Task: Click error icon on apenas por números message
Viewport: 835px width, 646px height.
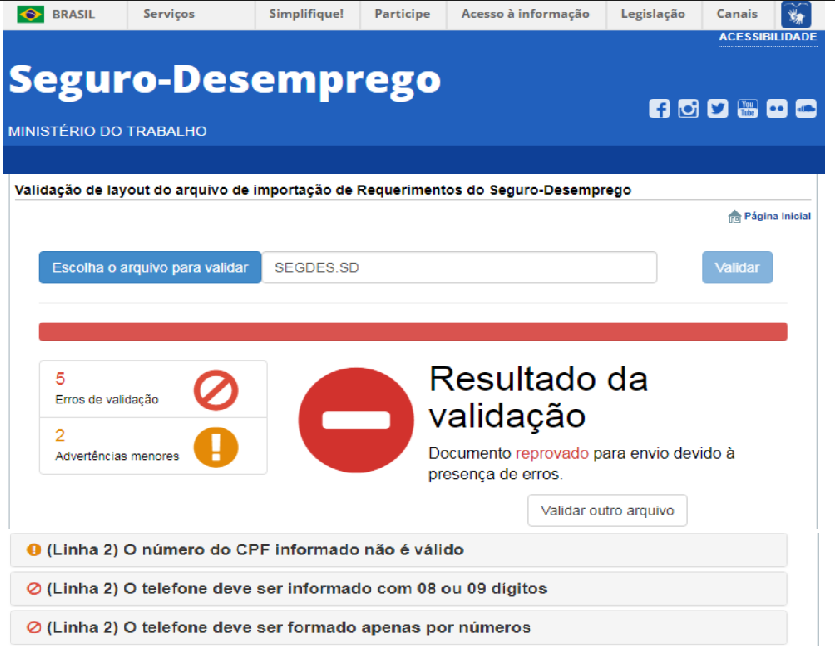Action: [34, 627]
